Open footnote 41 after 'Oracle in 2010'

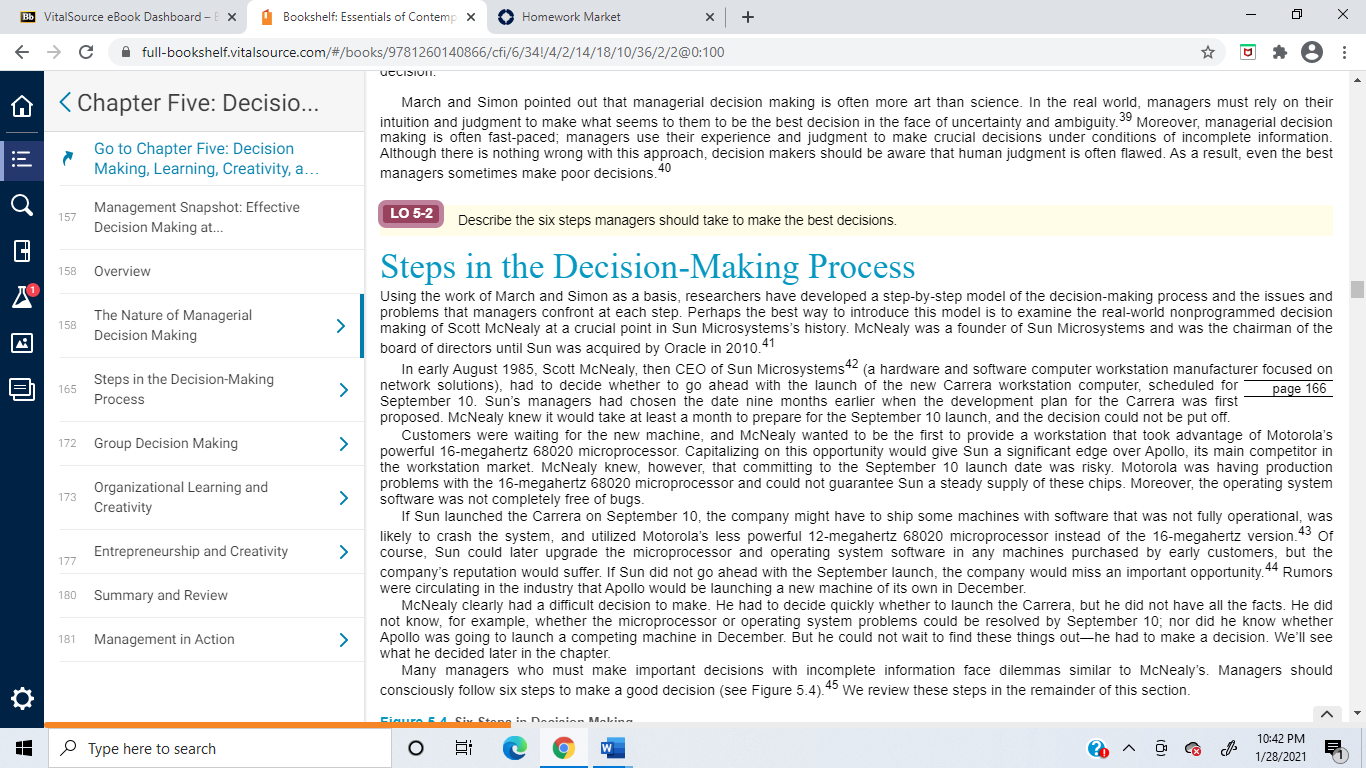click(768, 344)
